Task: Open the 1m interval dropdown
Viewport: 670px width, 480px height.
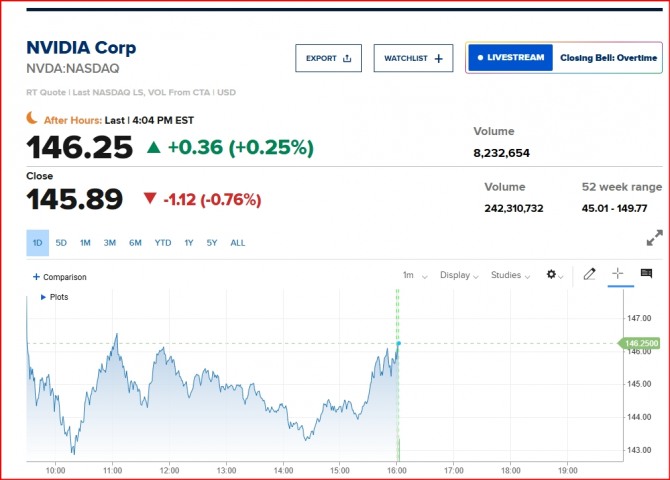Action: coord(415,275)
